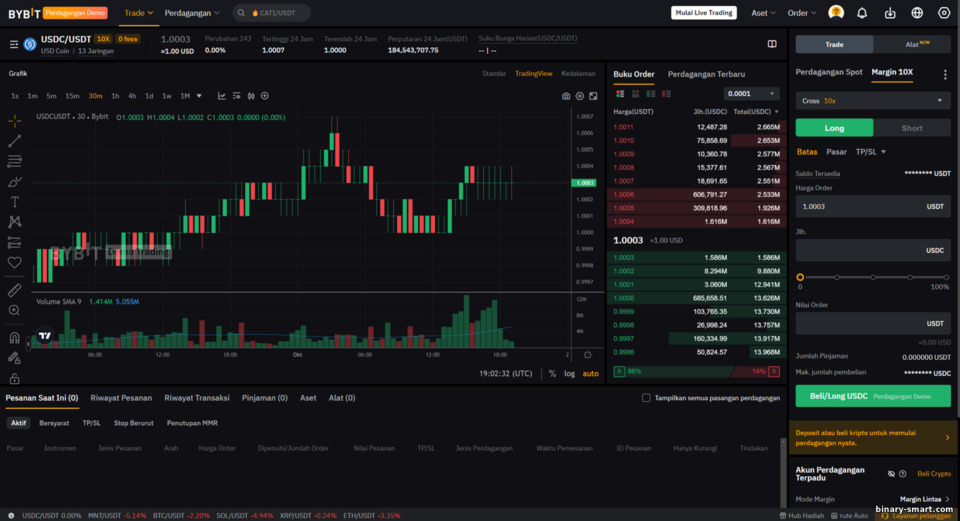Open the Cross 10x margin dropdown
Image resolution: width=960 pixels, height=521 pixels.
click(873, 100)
